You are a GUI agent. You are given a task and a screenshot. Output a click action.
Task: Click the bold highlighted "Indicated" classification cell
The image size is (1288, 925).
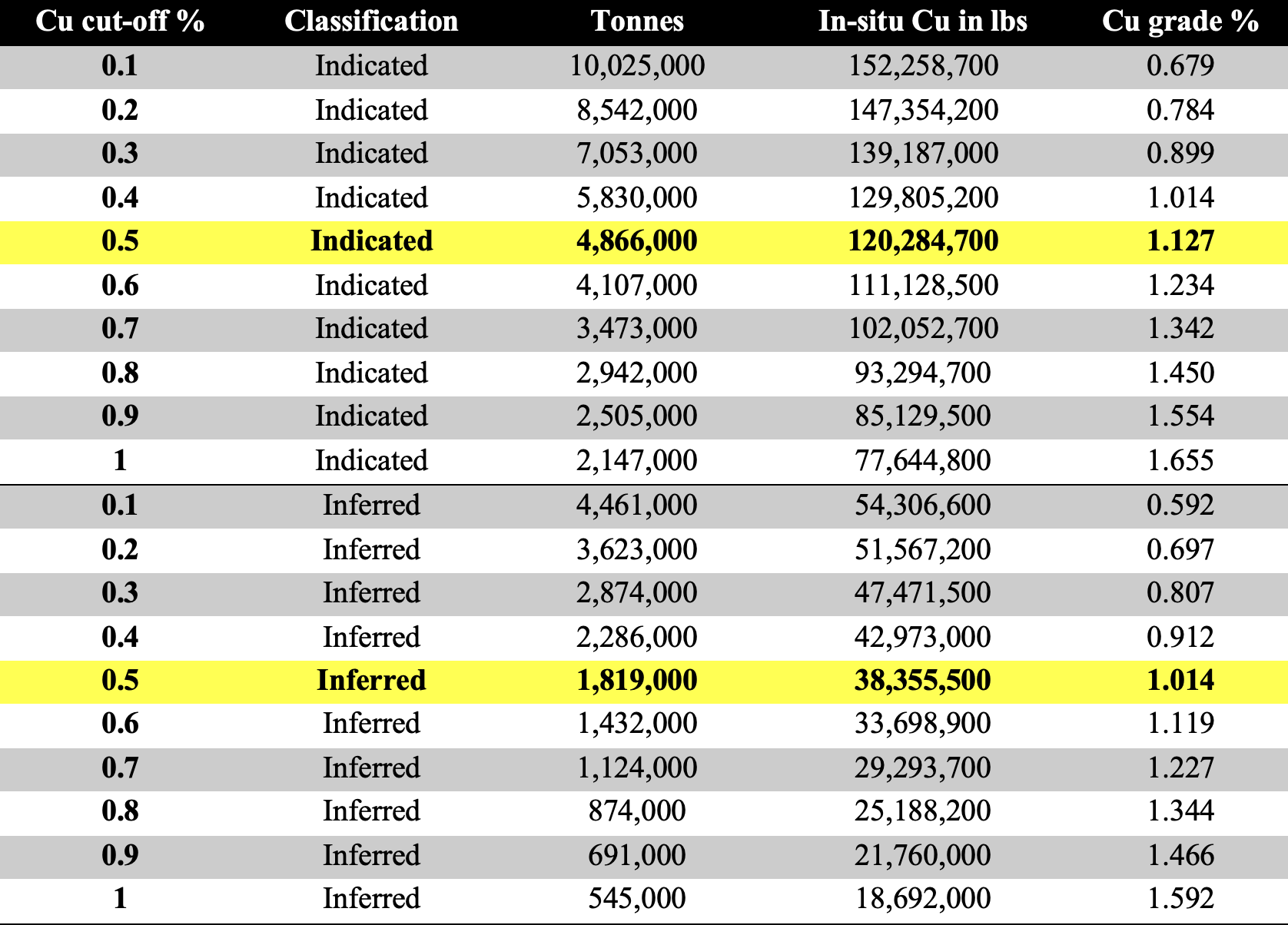point(371,241)
